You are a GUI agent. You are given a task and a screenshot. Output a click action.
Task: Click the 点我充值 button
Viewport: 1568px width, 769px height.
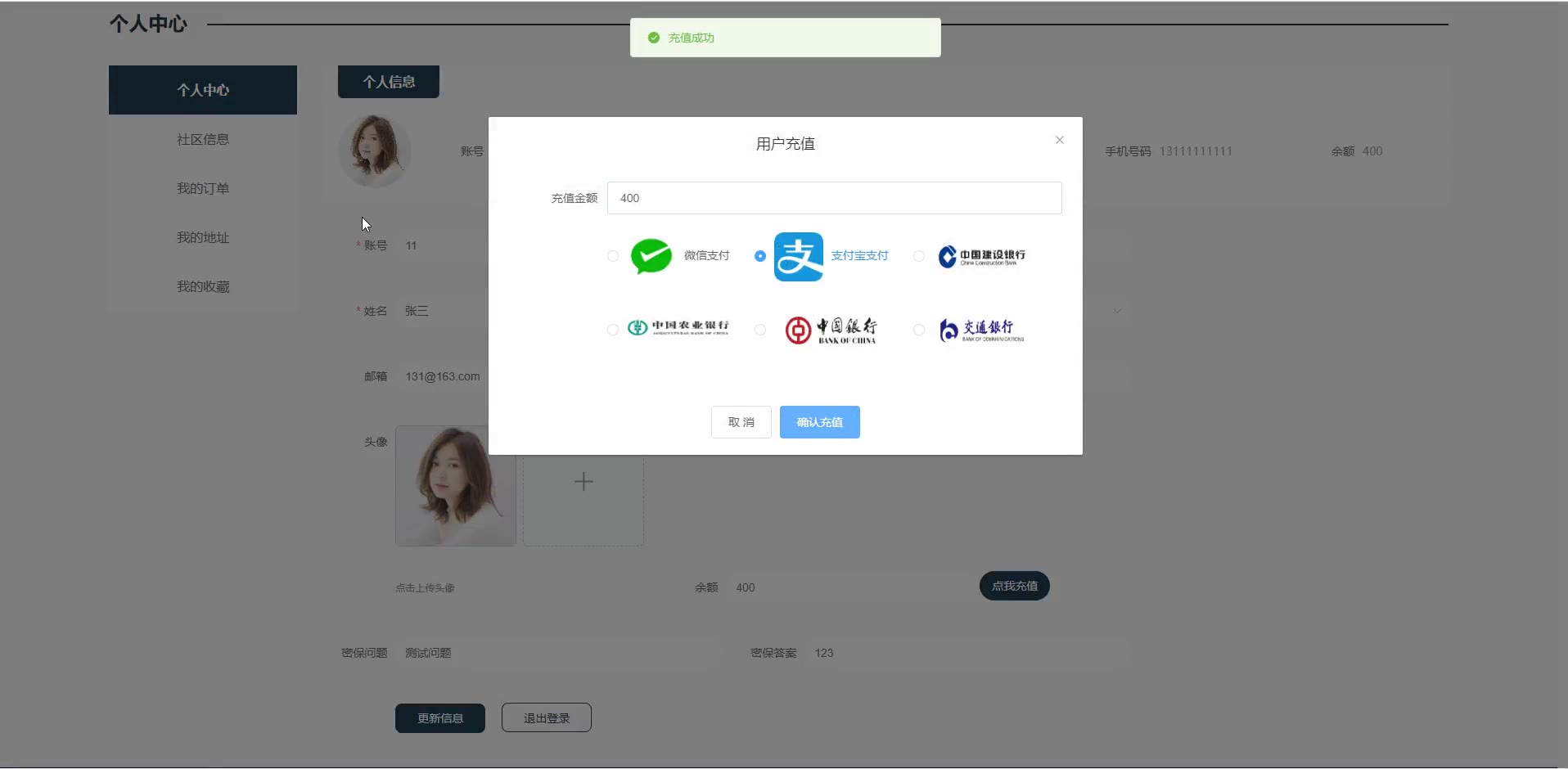[1015, 586]
